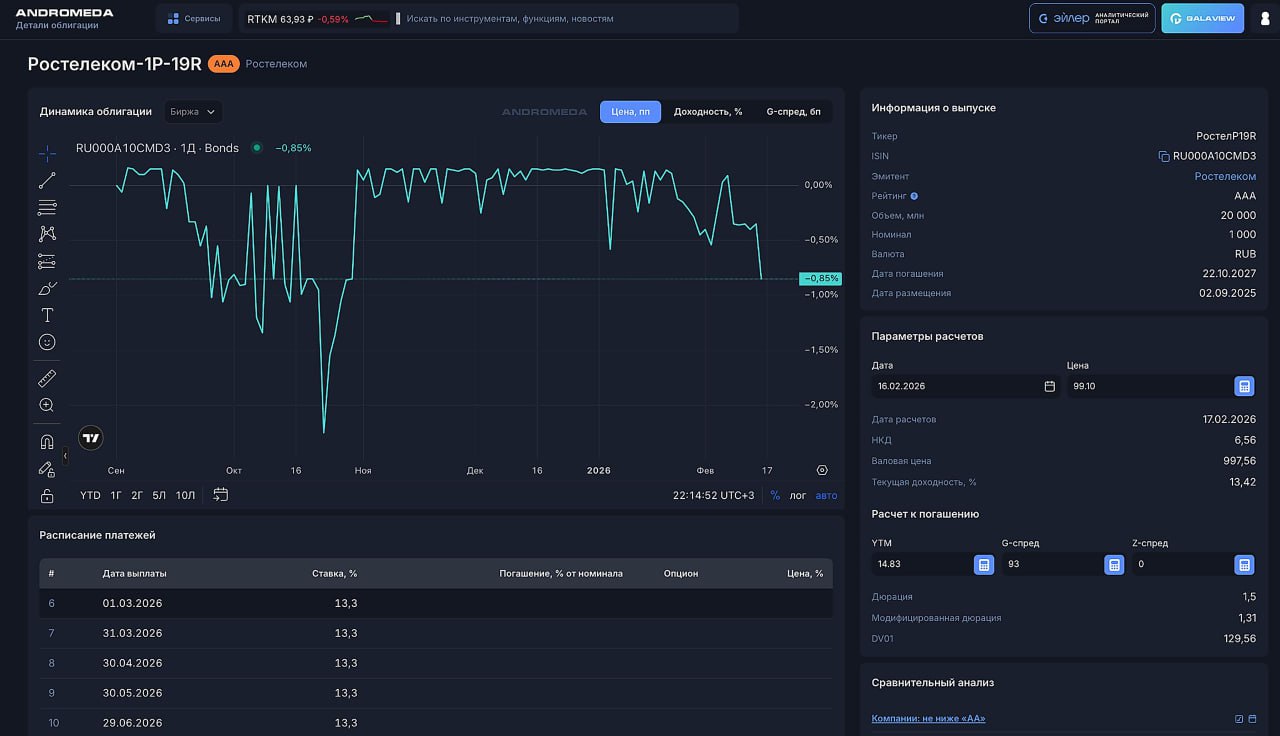Select the brush drawing tool
This screenshot has height=736, width=1280.
[x=47, y=288]
